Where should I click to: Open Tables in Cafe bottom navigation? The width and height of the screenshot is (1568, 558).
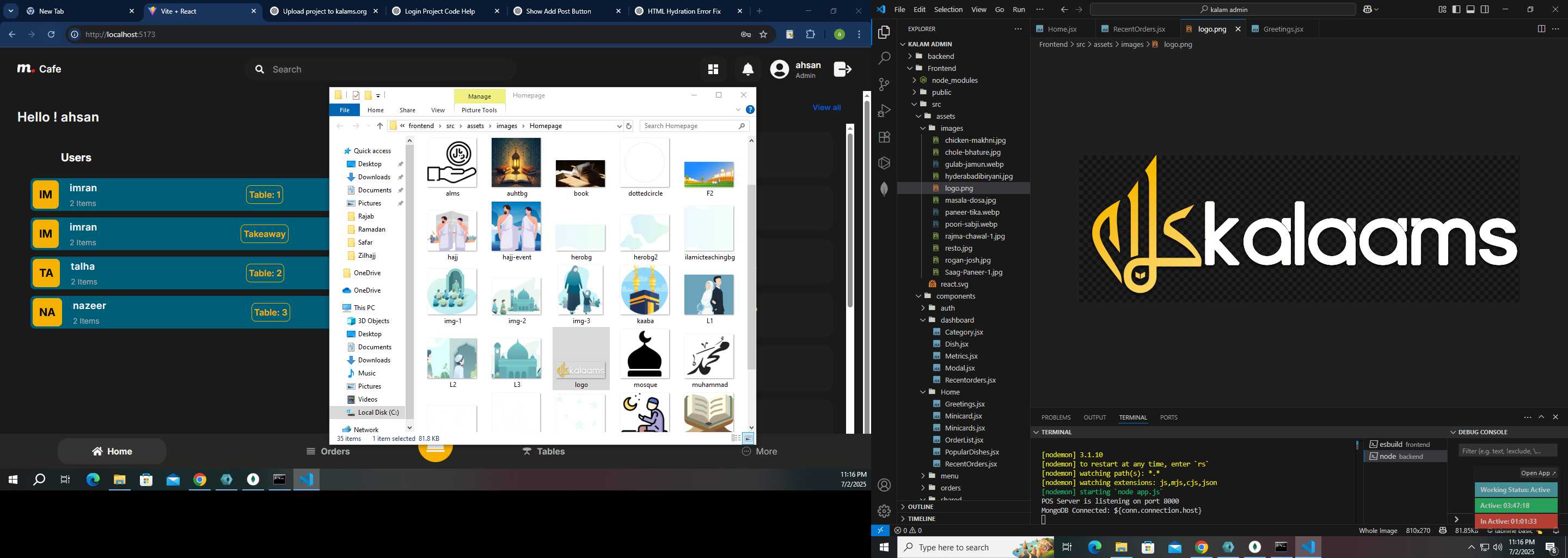[543, 451]
